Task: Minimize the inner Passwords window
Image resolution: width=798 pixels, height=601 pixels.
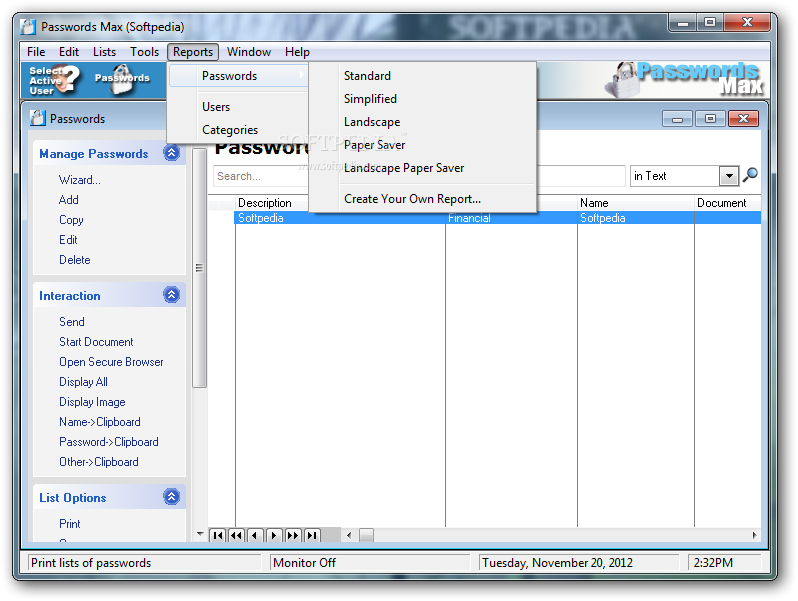Action: click(x=677, y=119)
